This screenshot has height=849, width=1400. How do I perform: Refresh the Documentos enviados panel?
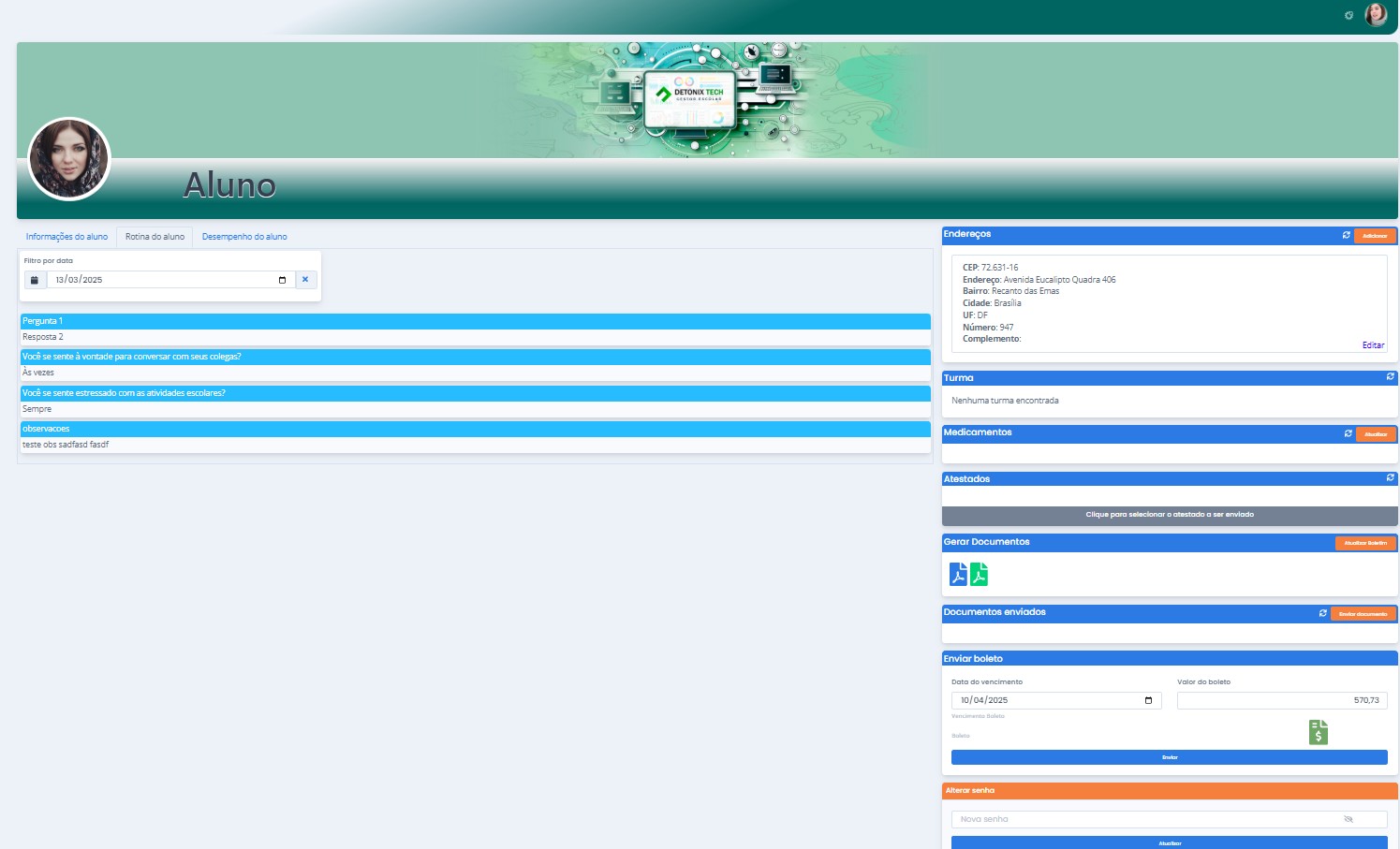pyautogui.click(x=1322, y=613)
